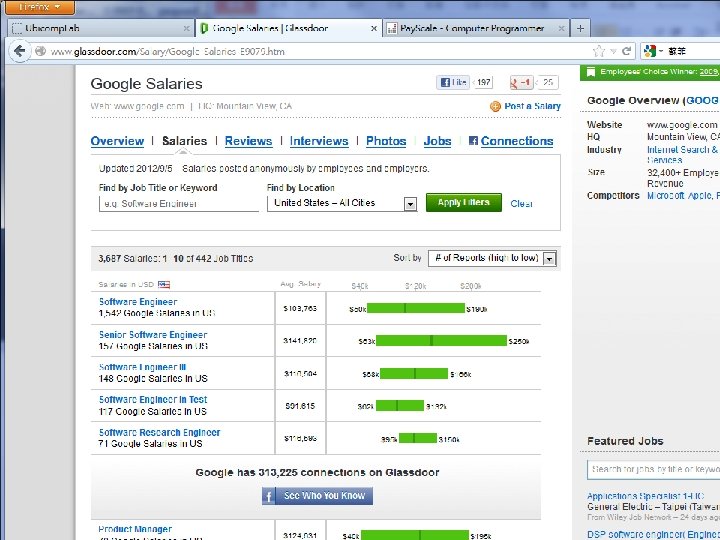Click the Apply Filters button
The height and width of the screenshot is (540, 720).
[x=463, y=202]
